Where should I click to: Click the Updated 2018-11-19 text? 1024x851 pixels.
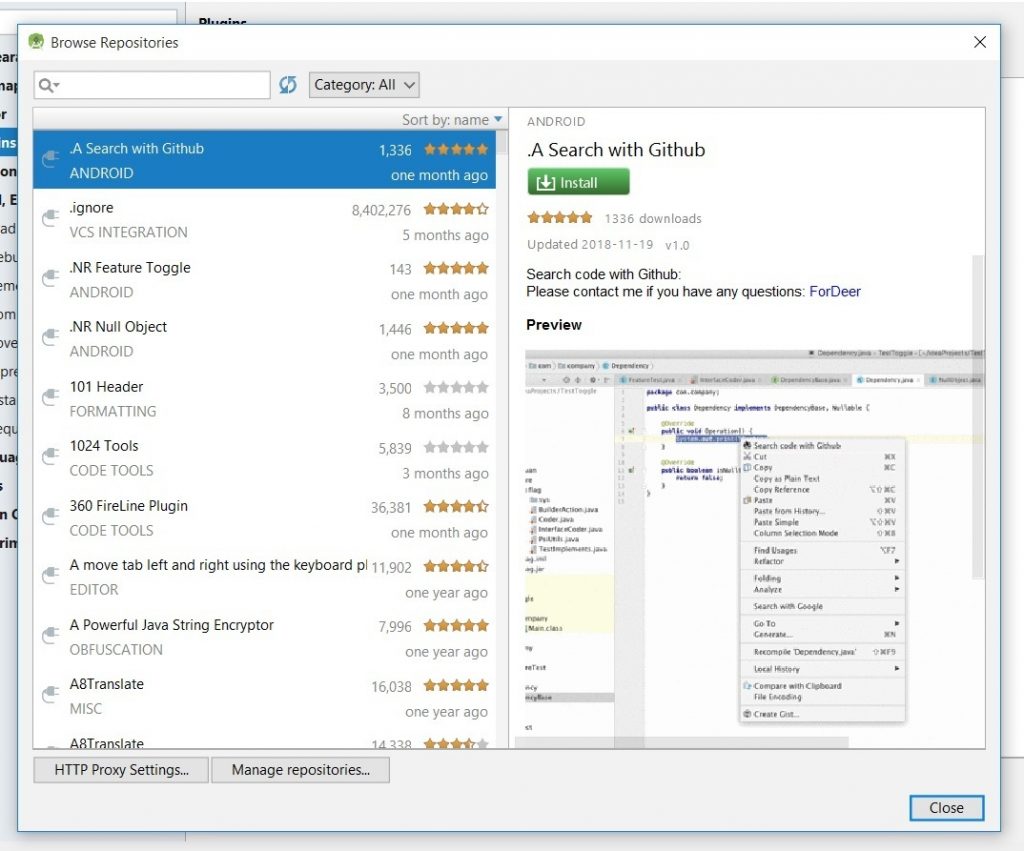(x=590, y=244)
